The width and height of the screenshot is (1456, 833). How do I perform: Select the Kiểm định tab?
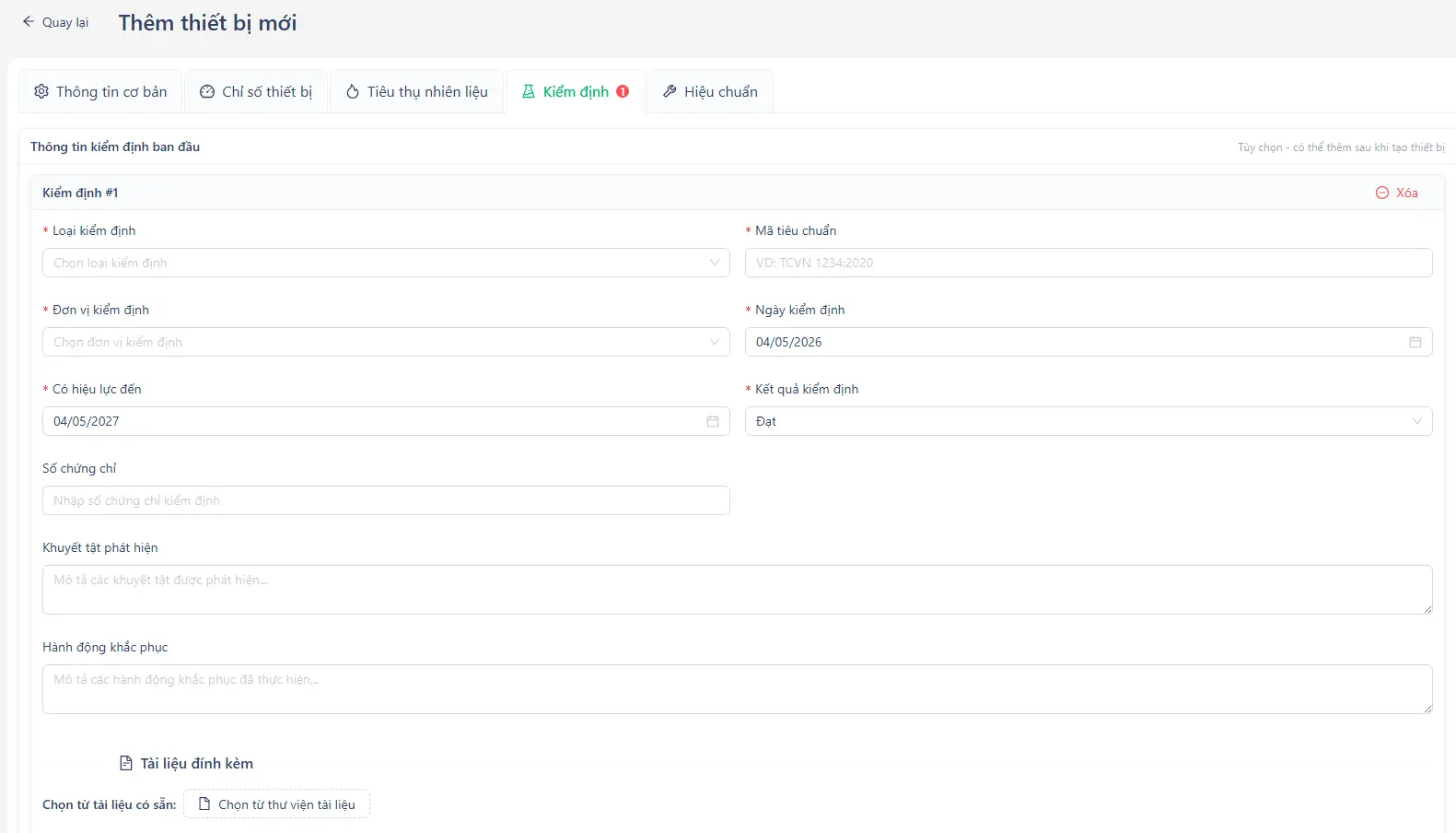pos(576,92)
